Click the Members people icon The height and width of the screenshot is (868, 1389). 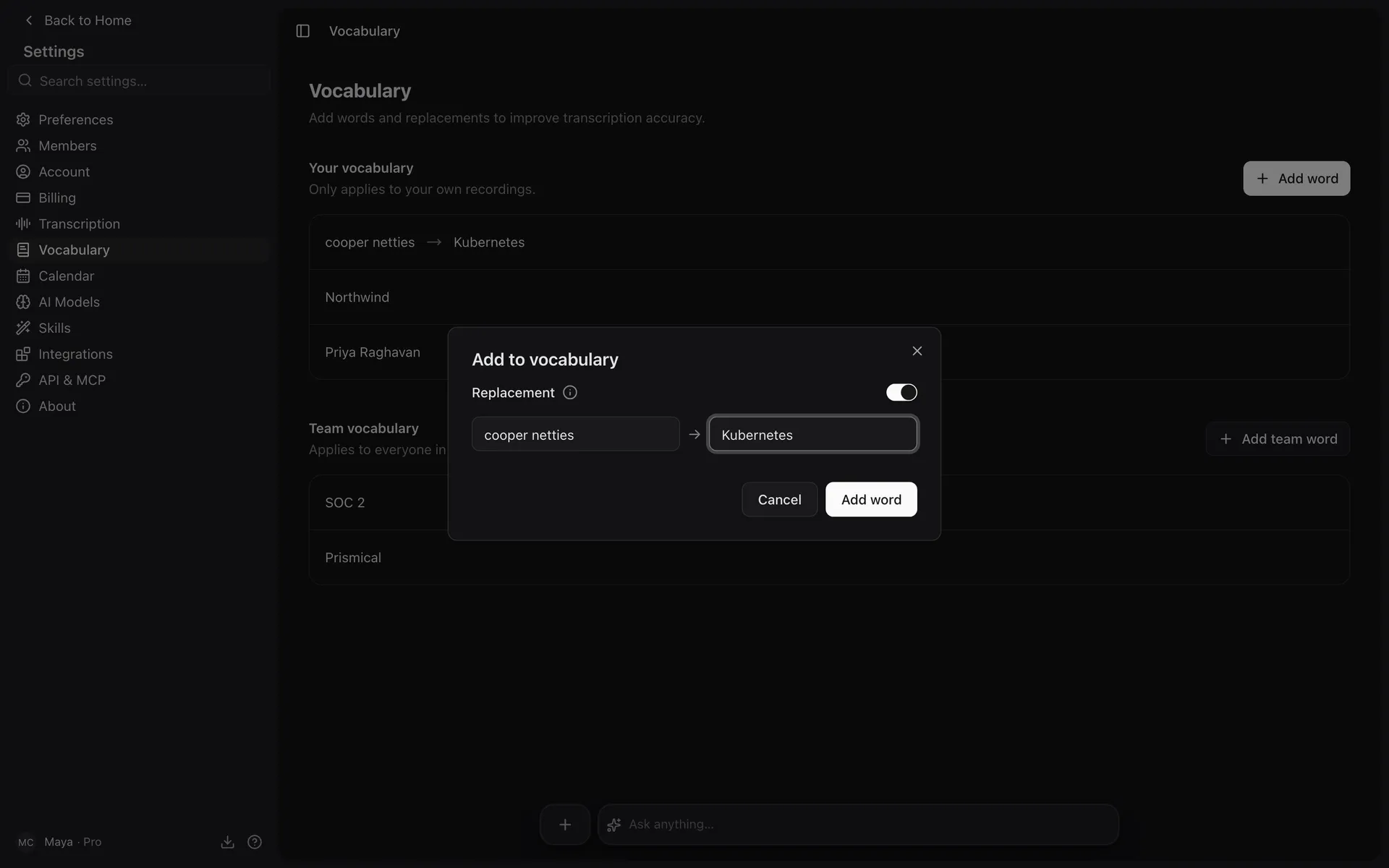(23, 145)
